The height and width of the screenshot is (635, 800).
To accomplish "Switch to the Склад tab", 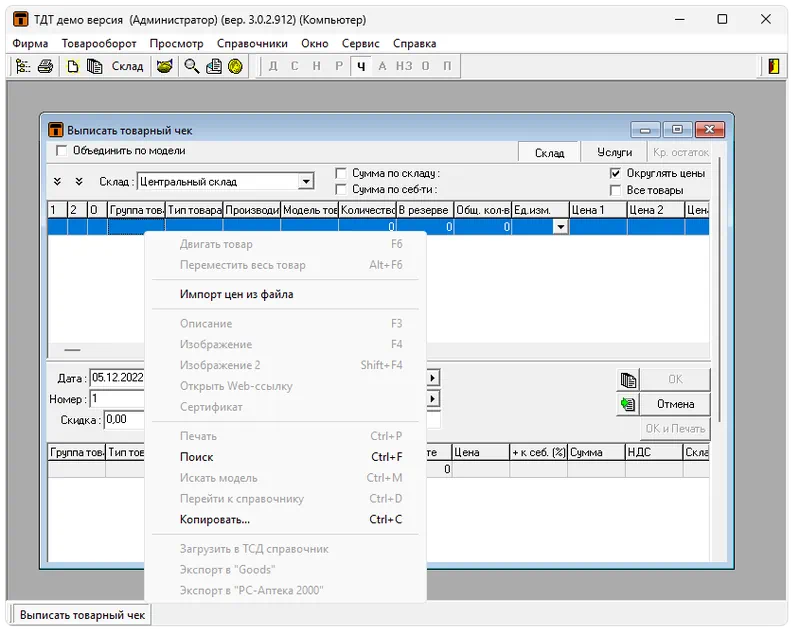I will point(549,153).
